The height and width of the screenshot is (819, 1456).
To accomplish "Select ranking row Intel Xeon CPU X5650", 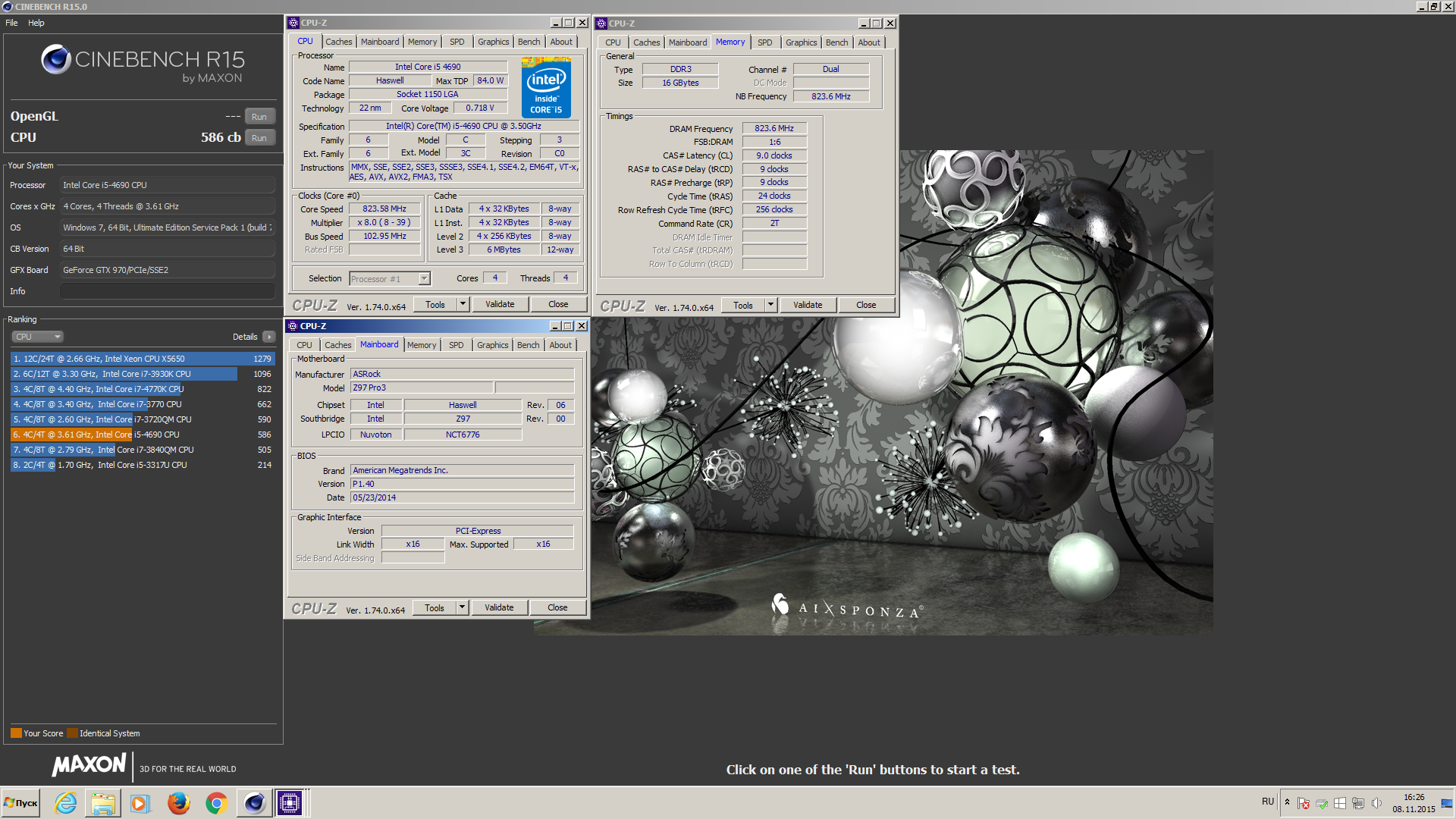I will (x=143, y=359).
